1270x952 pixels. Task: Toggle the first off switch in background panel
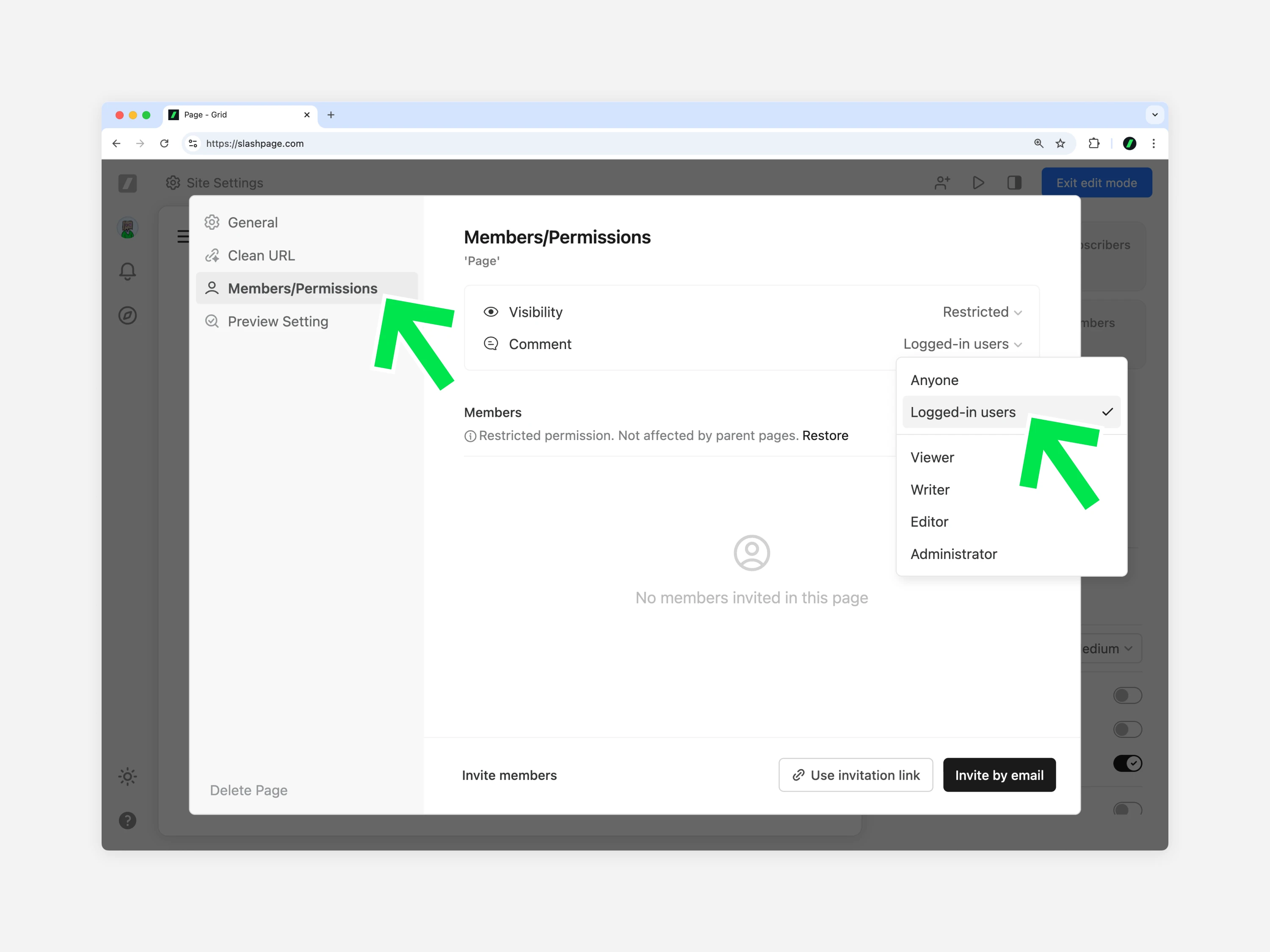(x=1127, y=696)
